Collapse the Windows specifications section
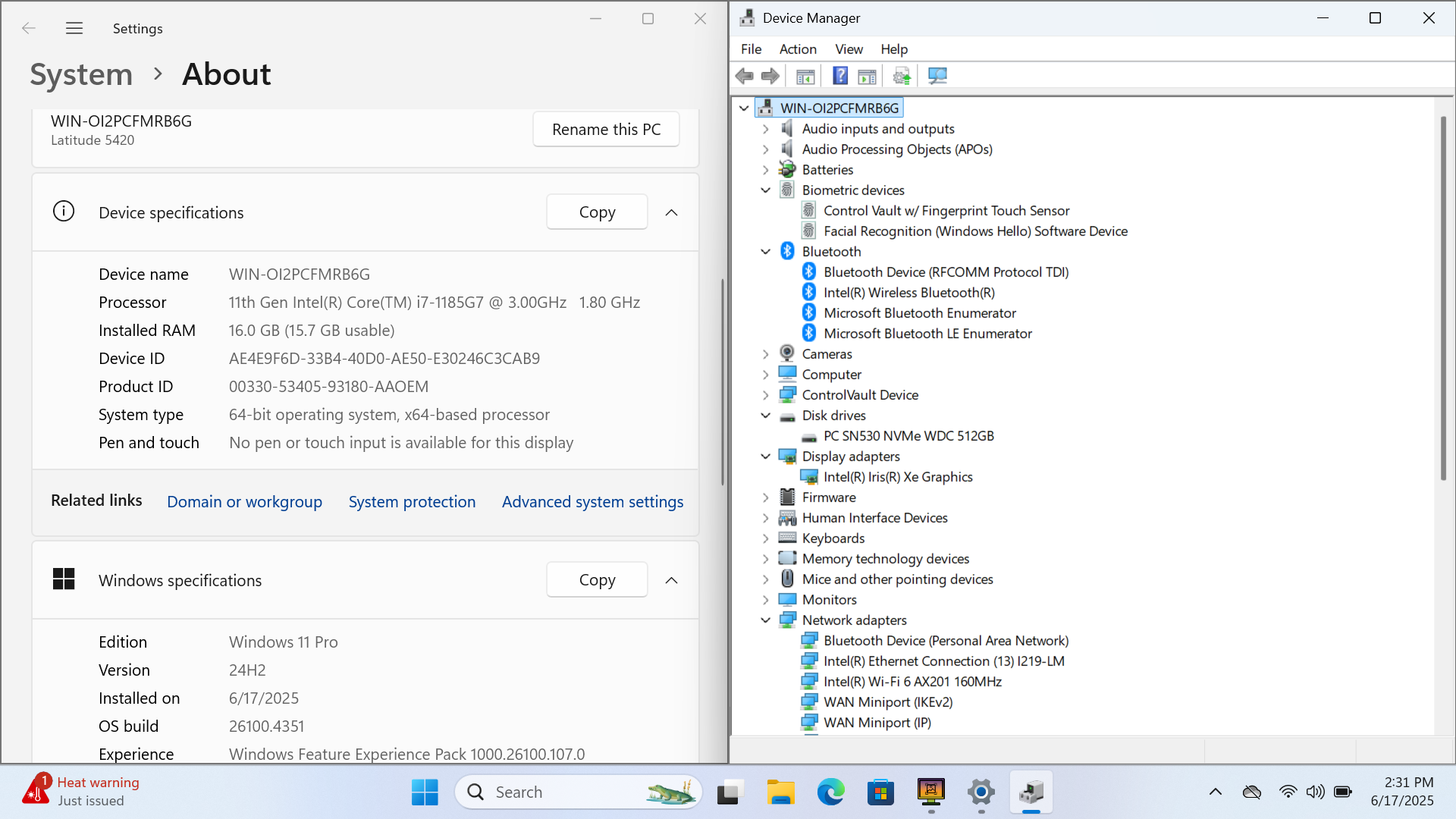The image size is (1456, 819). (x=671, y=580)
